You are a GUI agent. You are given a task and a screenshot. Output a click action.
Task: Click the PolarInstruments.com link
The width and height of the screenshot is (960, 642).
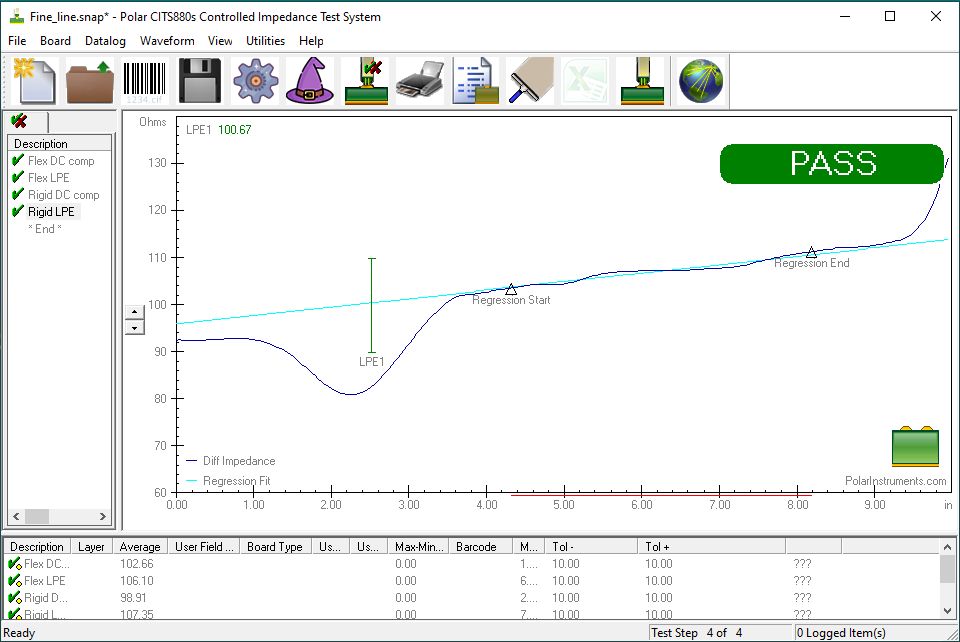pos(896,481)
